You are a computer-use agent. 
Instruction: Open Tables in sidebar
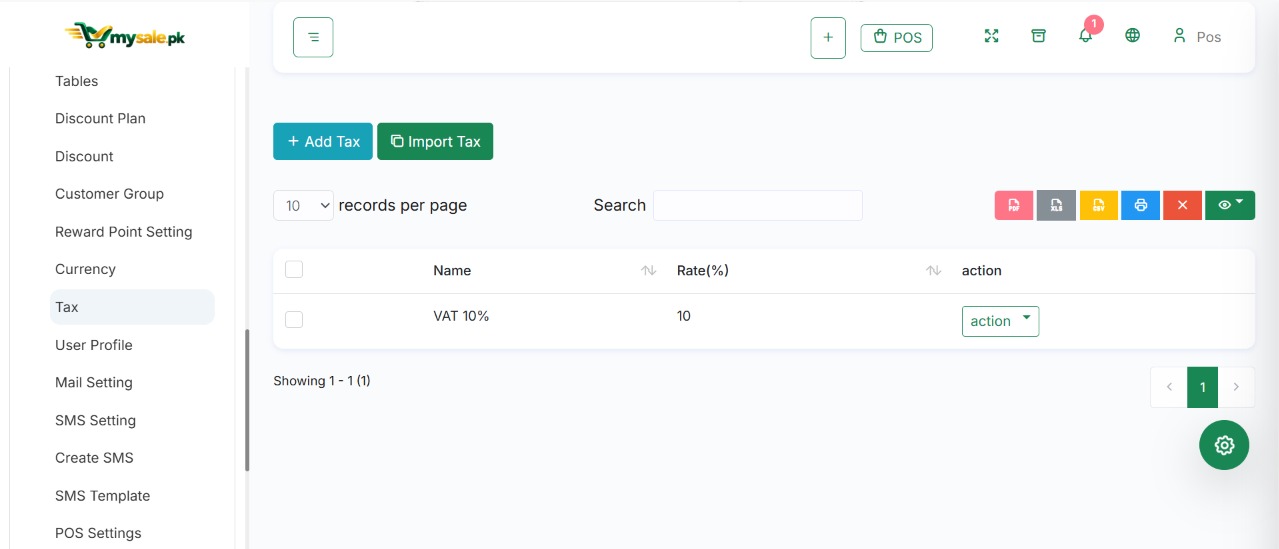click(x=77, y=81)
